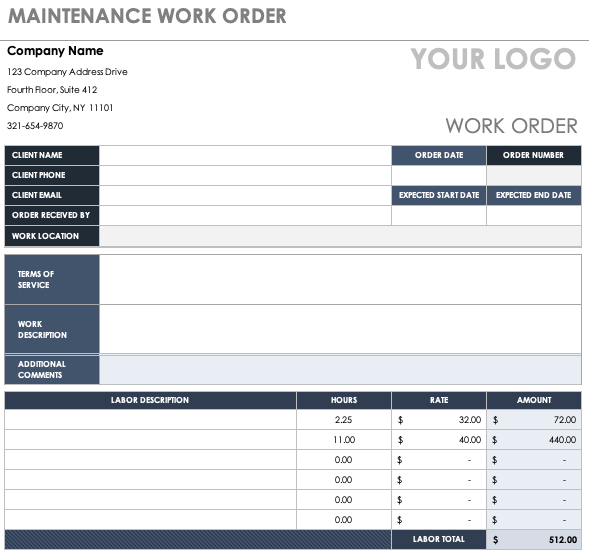Viewport: 589px width, 556px height.
Task: Click the LABOR TOTAL label
Action: point(439,539)
